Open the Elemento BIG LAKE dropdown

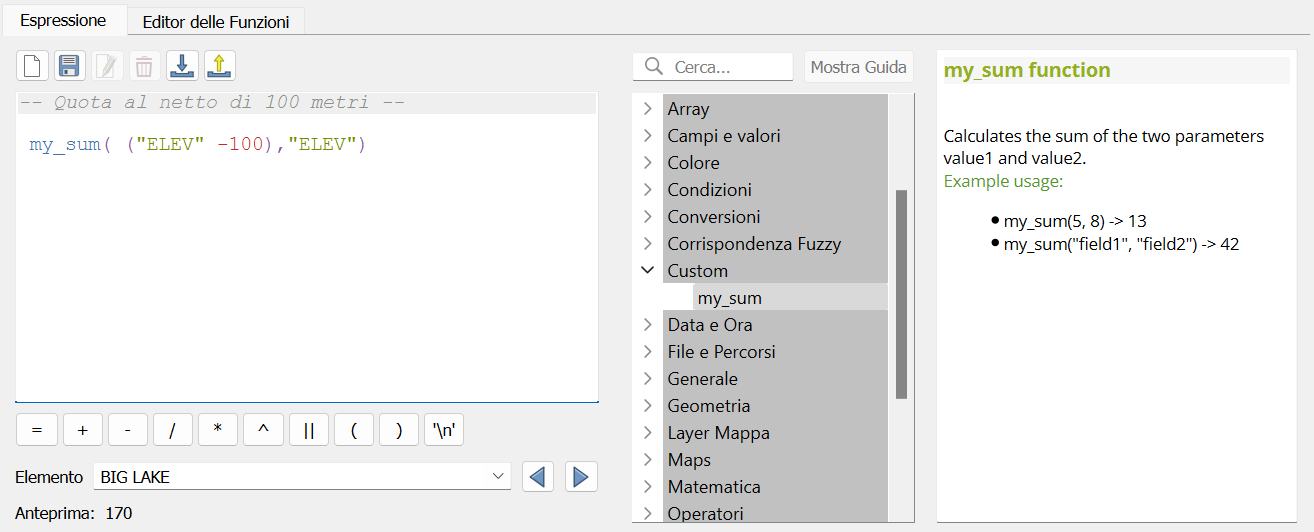(302, 477)
